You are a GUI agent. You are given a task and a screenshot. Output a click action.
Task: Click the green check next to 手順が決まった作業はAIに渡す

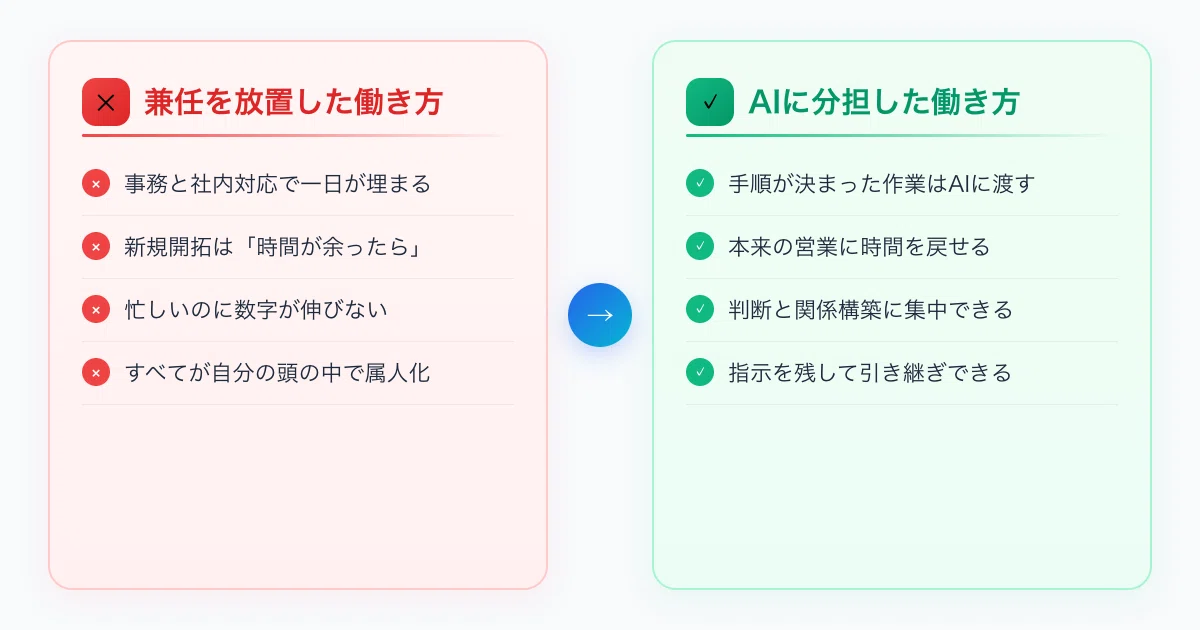coord(700,184)
